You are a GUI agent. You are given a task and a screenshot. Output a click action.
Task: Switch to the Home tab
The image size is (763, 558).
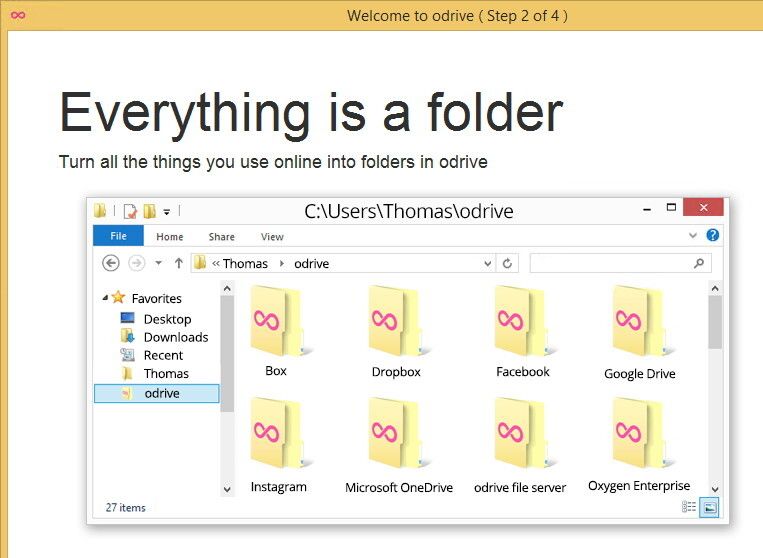pos(170,236)
